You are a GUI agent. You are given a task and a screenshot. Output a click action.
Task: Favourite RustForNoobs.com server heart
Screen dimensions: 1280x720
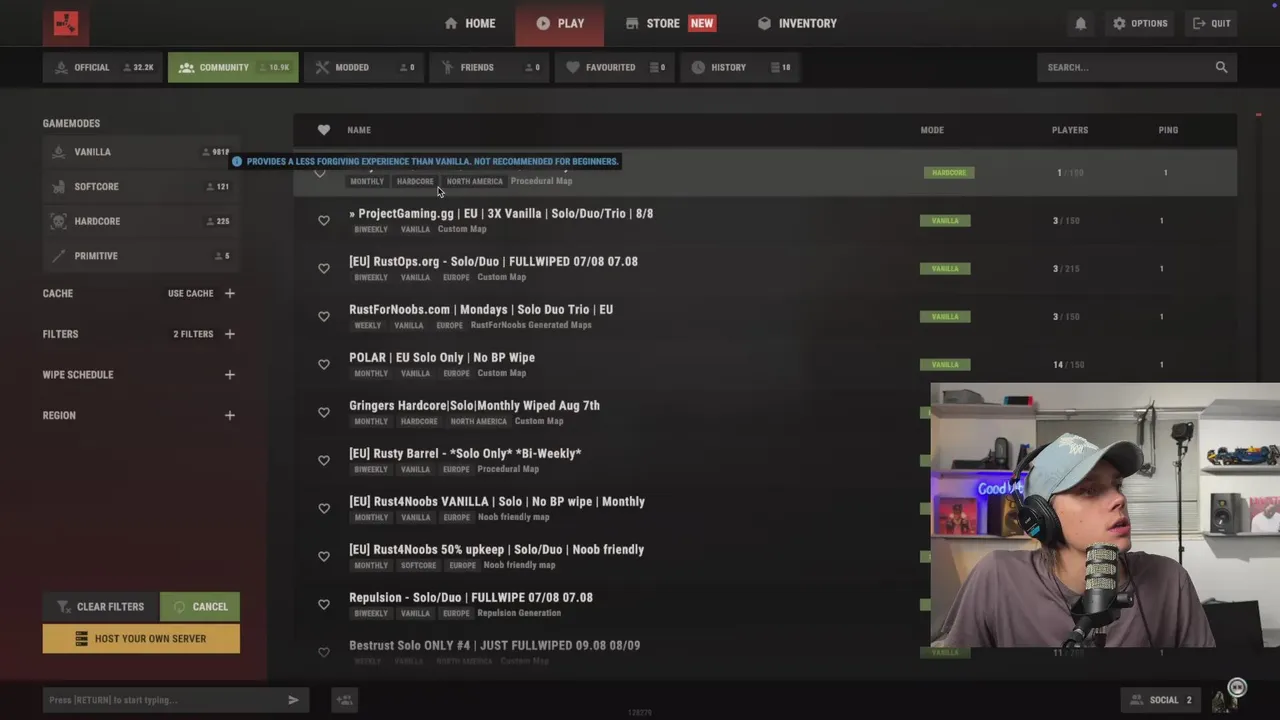pos(323,317)
